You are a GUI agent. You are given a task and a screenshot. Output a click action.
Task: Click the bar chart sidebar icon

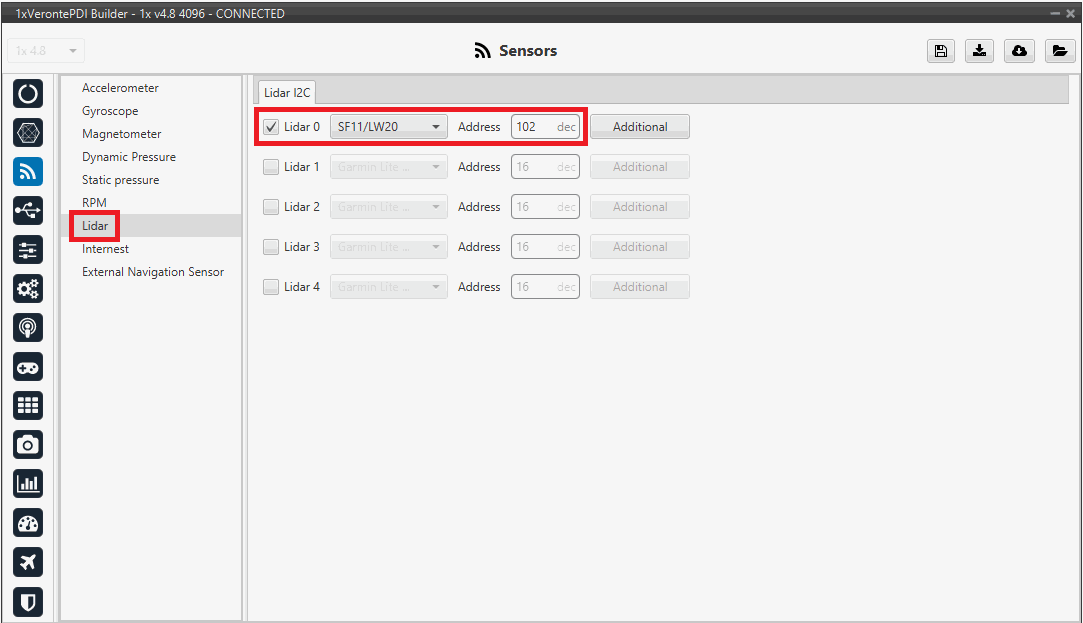click(x=28, y=484)
